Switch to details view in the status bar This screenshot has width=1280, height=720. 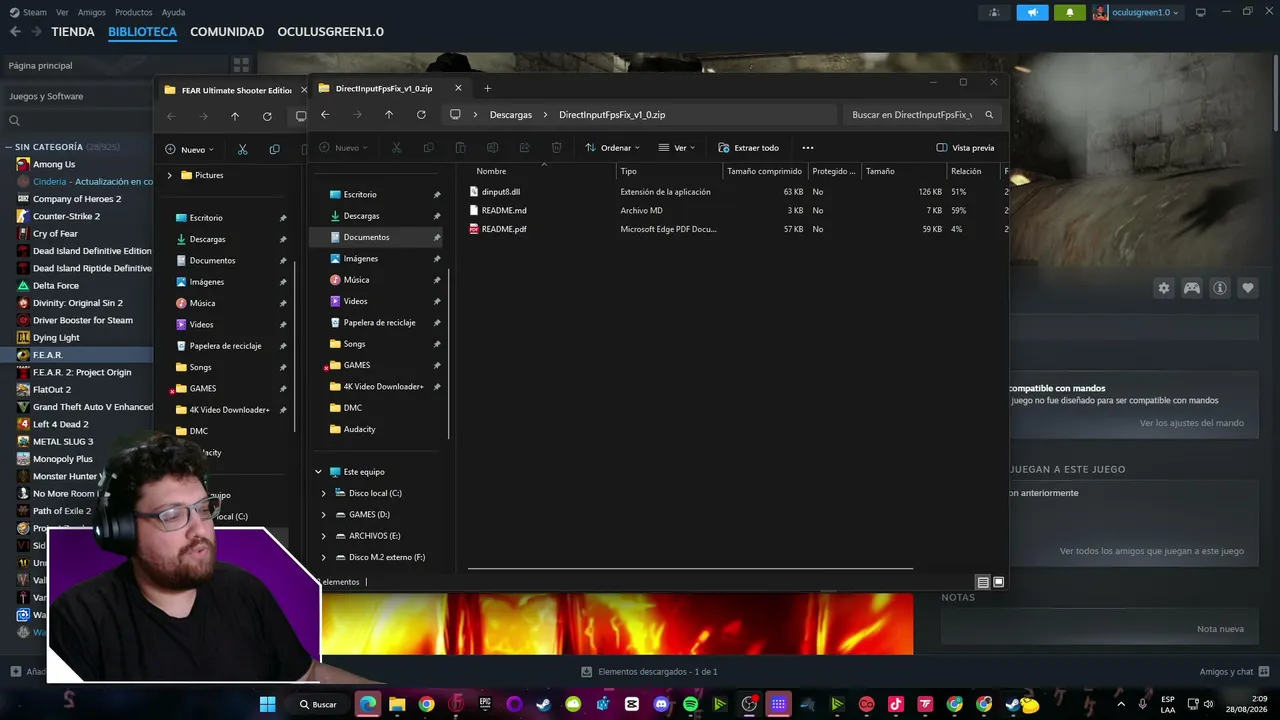point(983,582)
